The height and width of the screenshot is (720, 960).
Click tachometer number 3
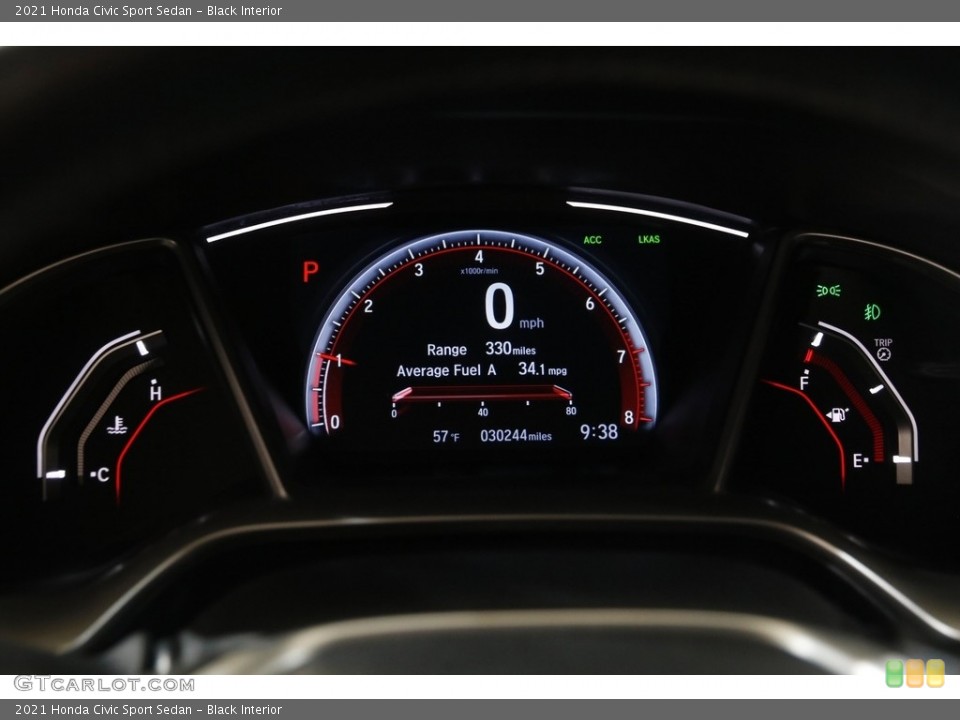click(419, 270)
